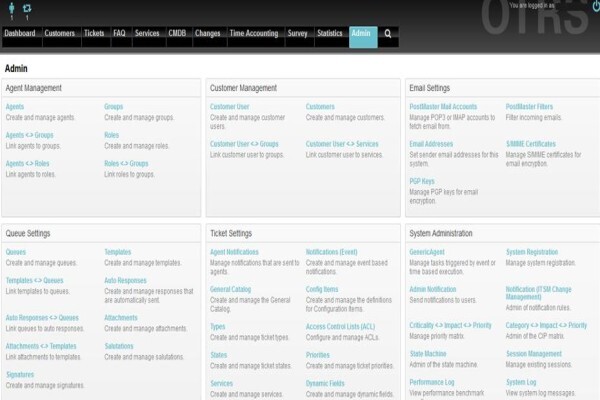The height and width of the screenshot is (400, 600).
Task: Open Agents <-> Roles link
Action: coord(28,163)
